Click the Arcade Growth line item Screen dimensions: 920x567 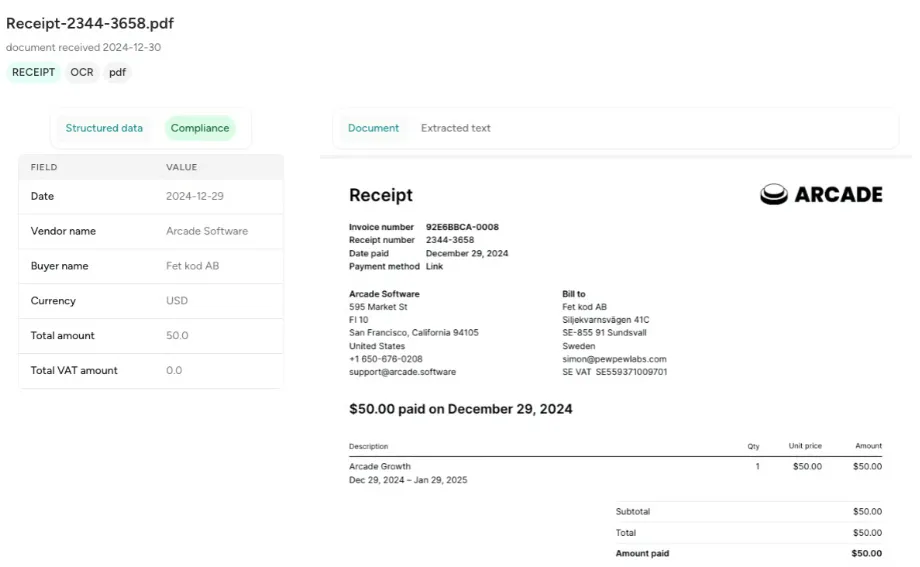point(380,466)
